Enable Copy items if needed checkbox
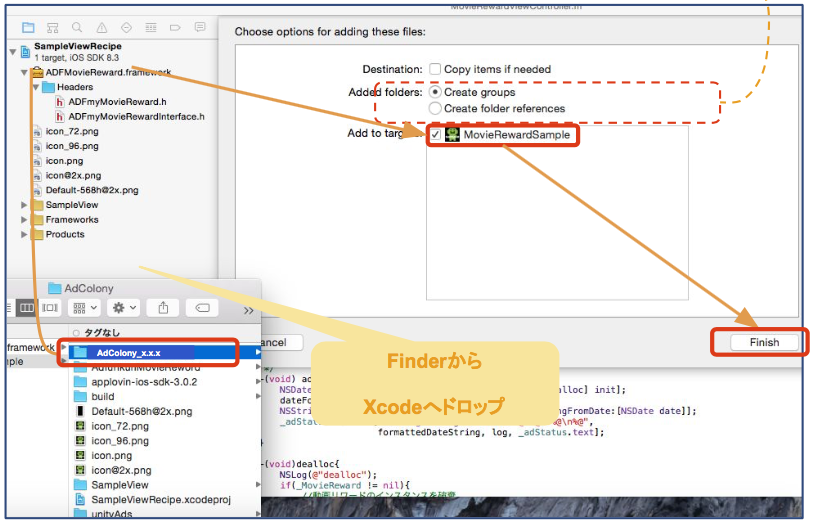This screenshot has width=813, height=525. tap(435, 69)
